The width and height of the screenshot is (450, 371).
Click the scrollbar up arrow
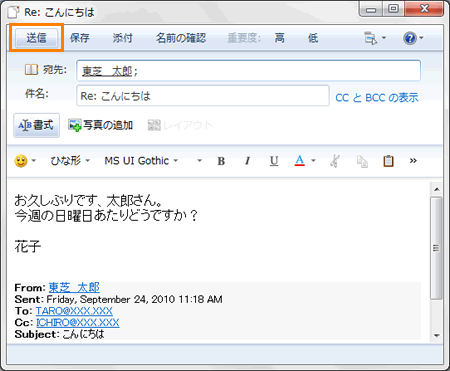[x=436, y=189]
